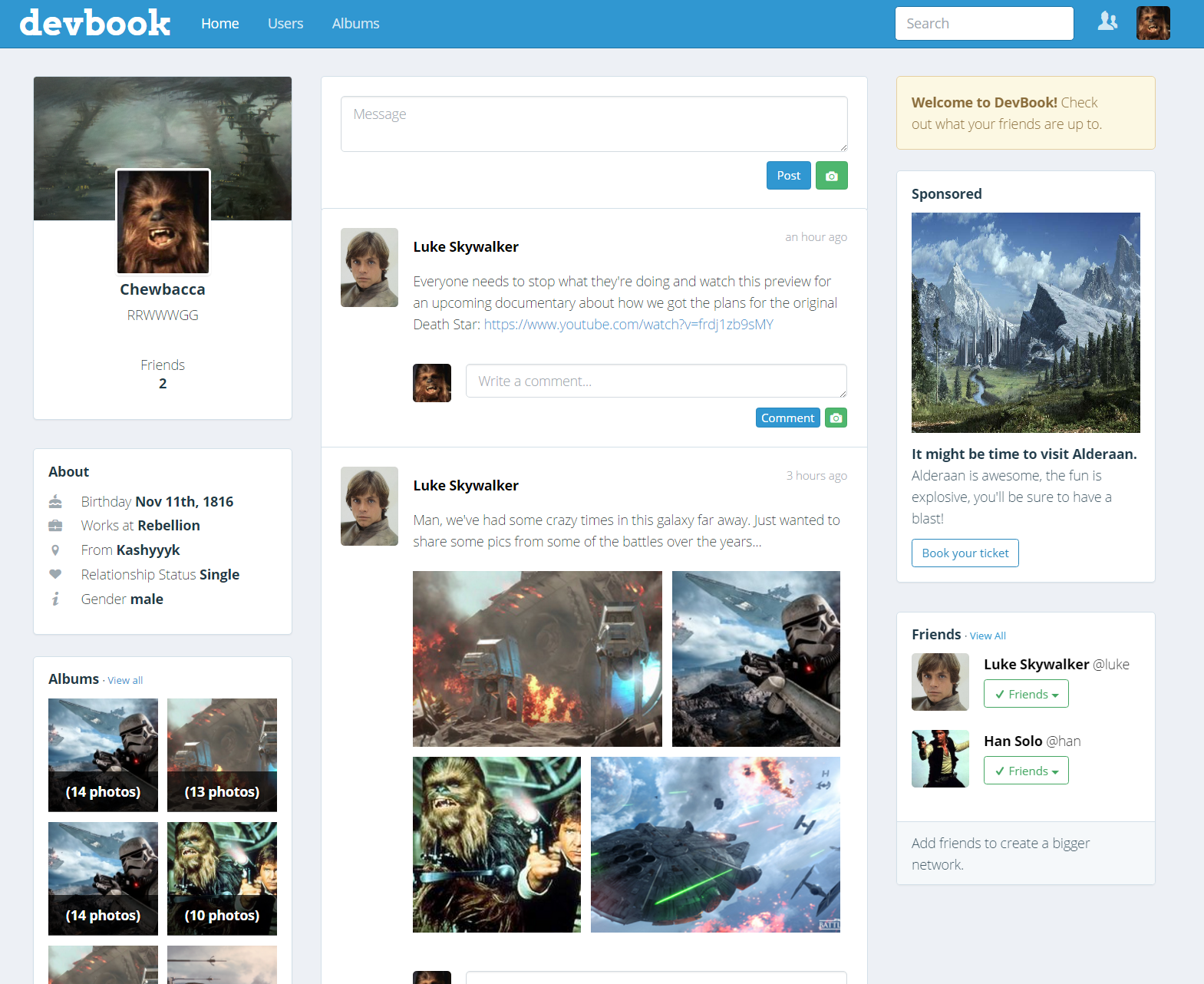Image resolution: width=1204 pixels, height=984 pixels.
Task: Open Luke Skywalker name on 3 hours post
Action: click(x=466, y=486)
